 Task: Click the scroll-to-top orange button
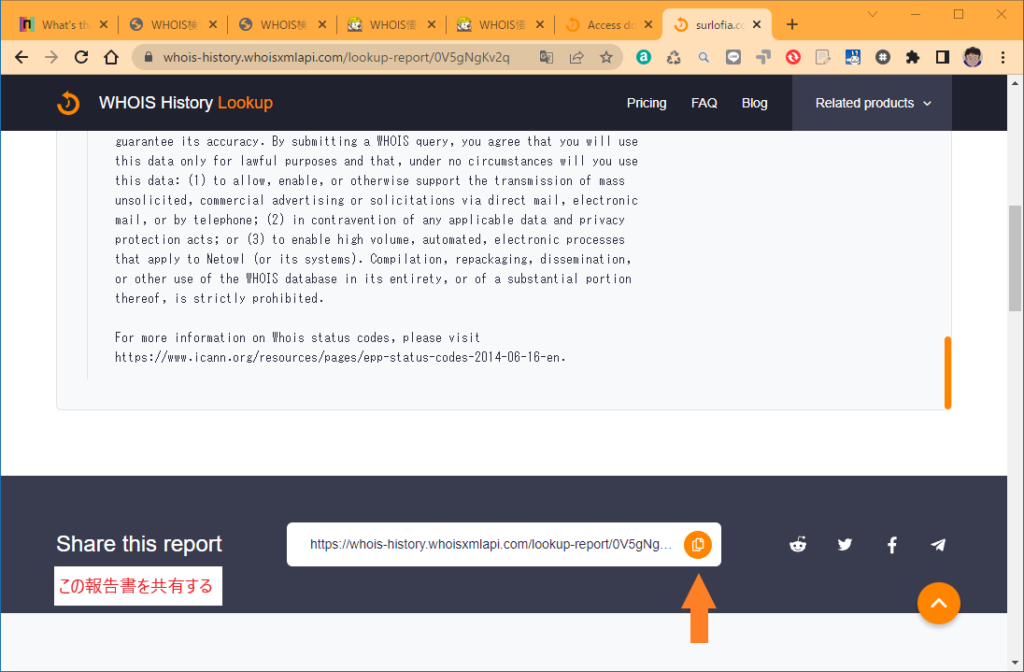coord(938,603)
